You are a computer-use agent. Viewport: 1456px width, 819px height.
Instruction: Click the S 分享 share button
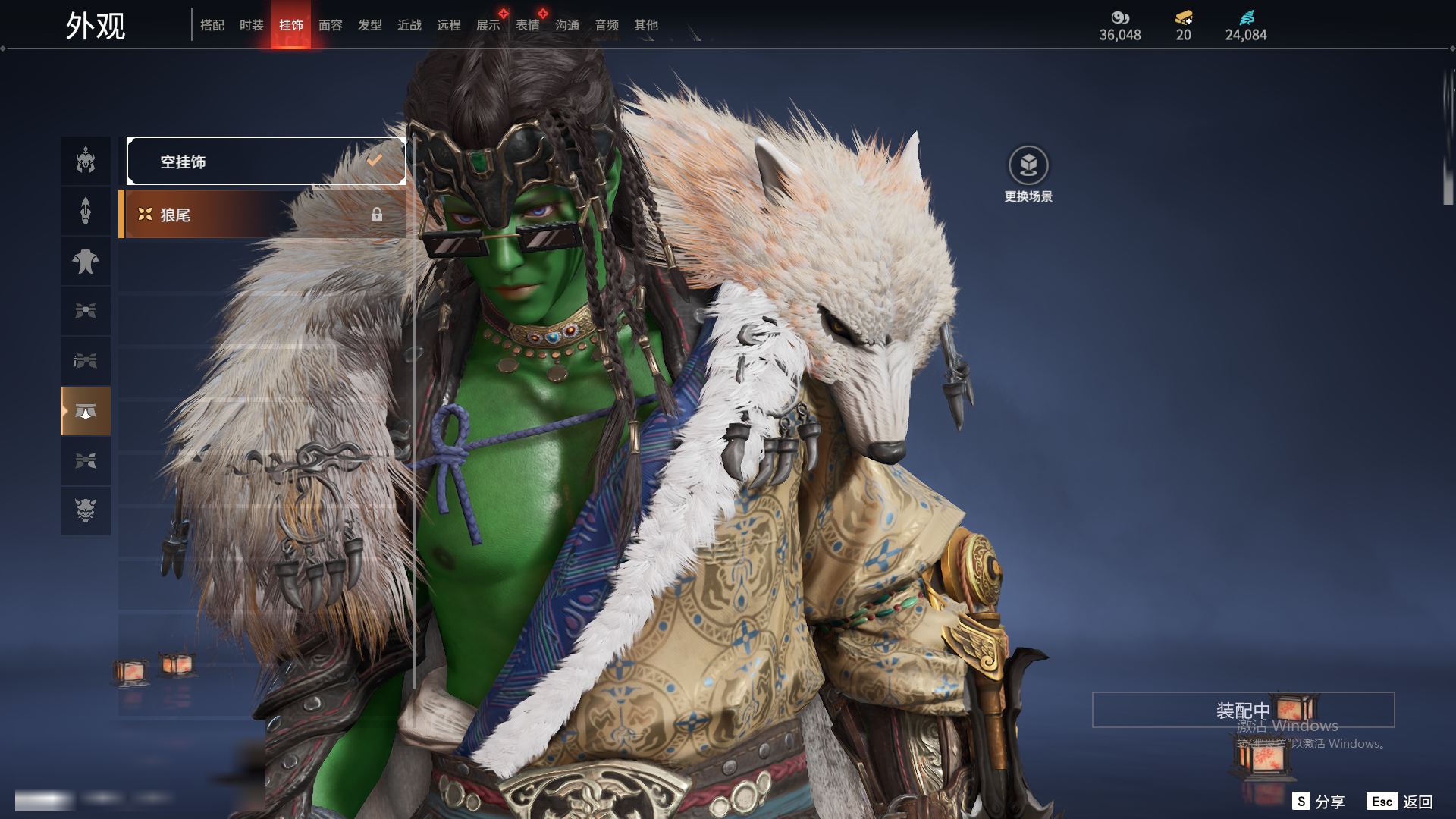pos(1319,802)
